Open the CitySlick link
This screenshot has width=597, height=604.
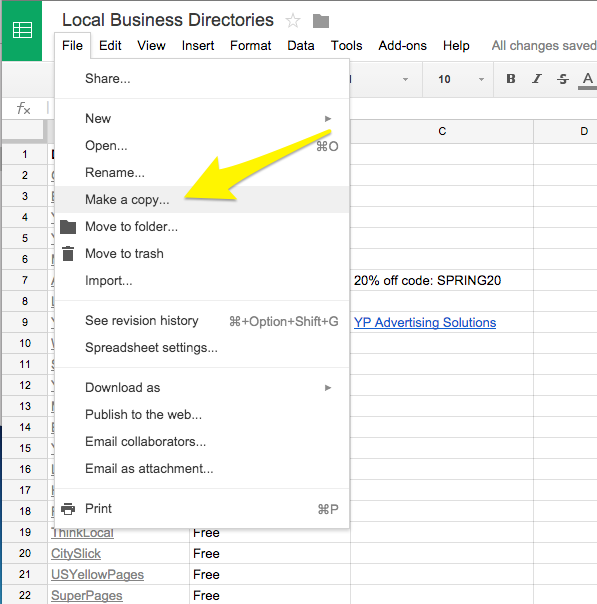76,554
